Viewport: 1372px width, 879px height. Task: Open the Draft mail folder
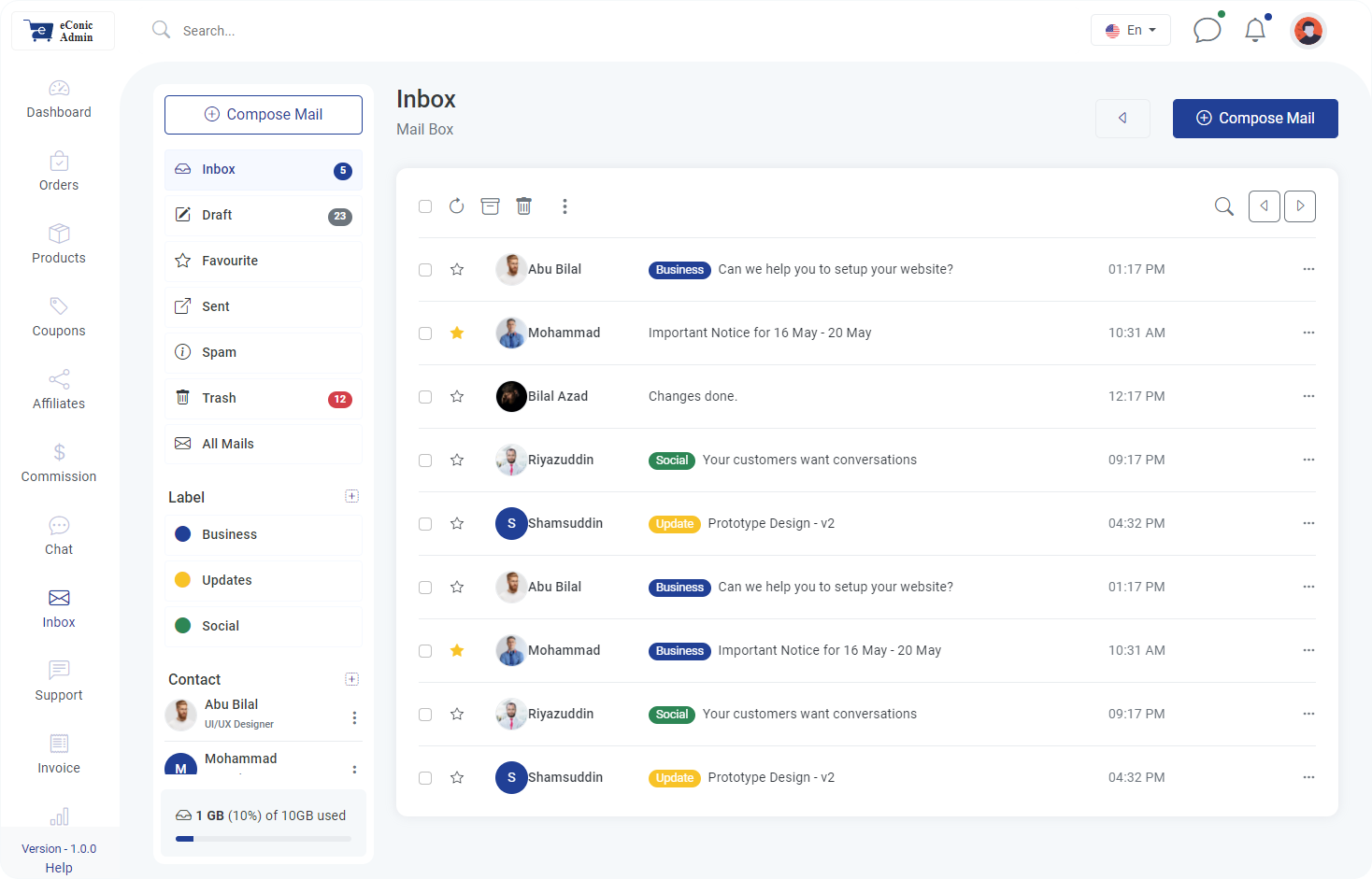(x=264, y=216)
